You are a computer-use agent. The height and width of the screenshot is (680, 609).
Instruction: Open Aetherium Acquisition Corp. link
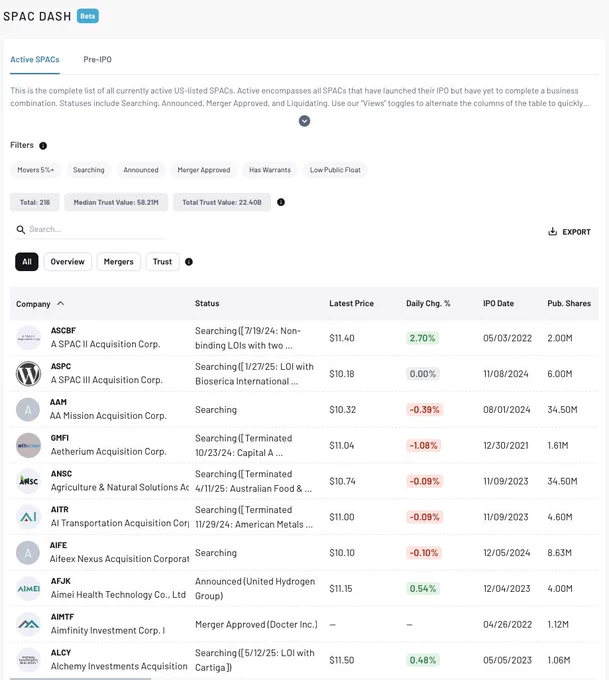[x=108, y=451]
